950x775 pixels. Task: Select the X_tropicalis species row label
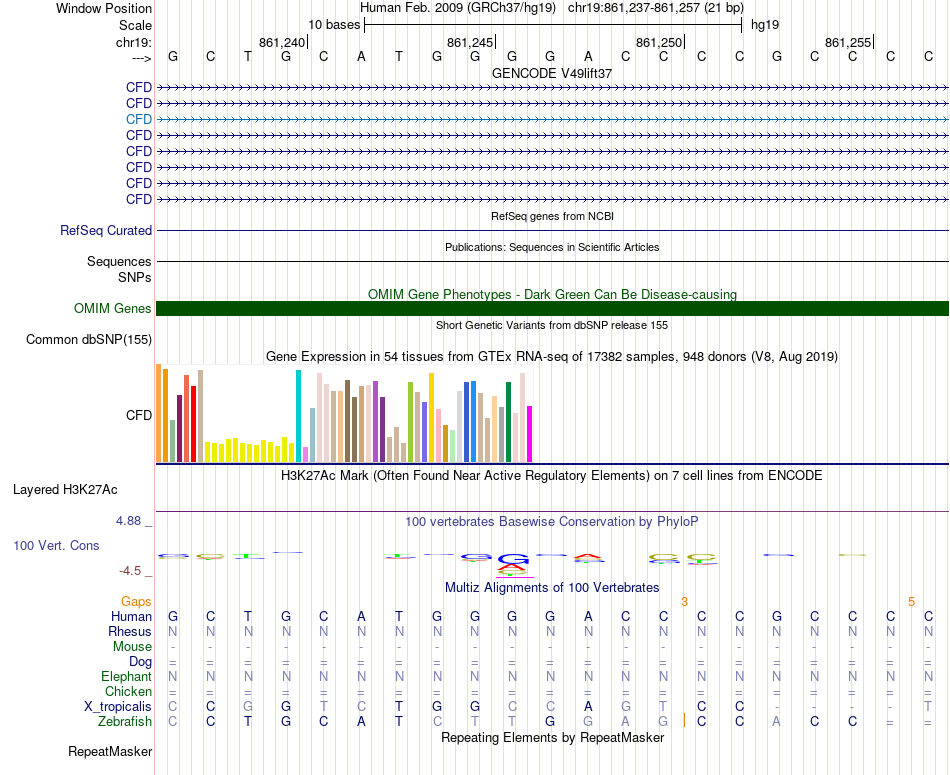point(118,706)
